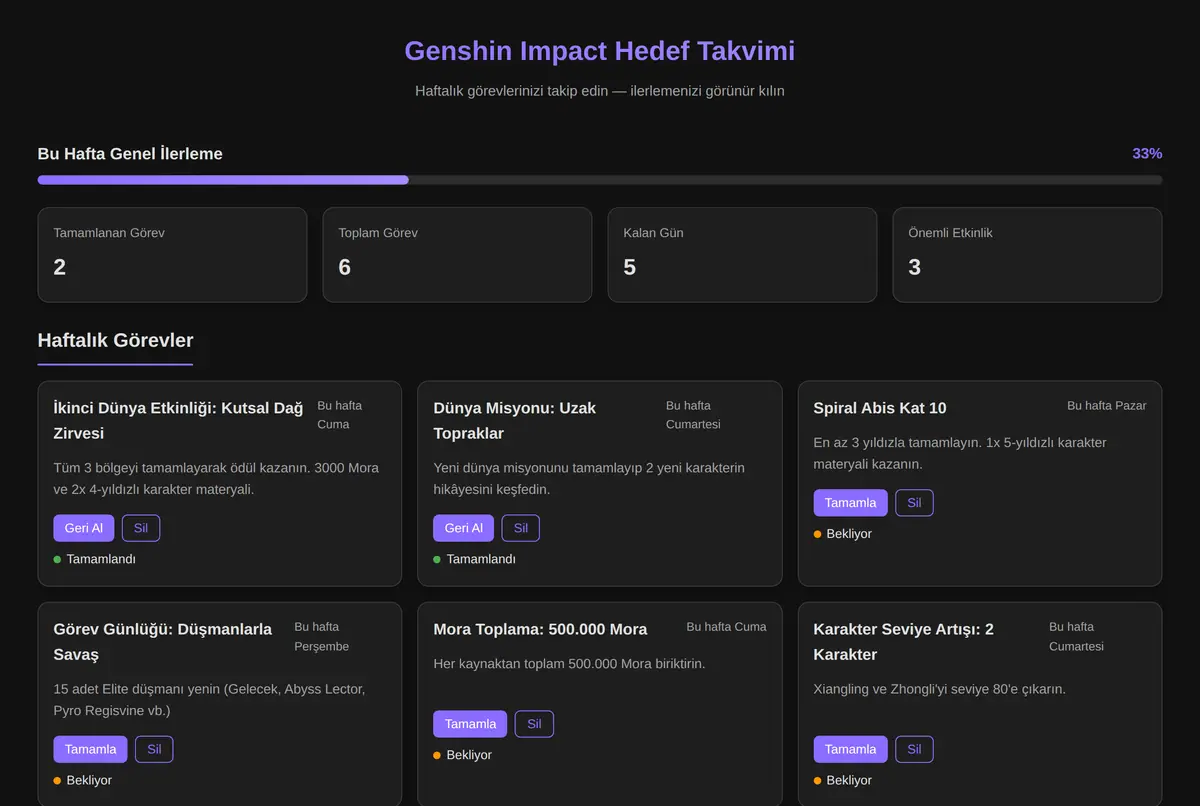Click the 33% progress value

tap(1147, 154)
